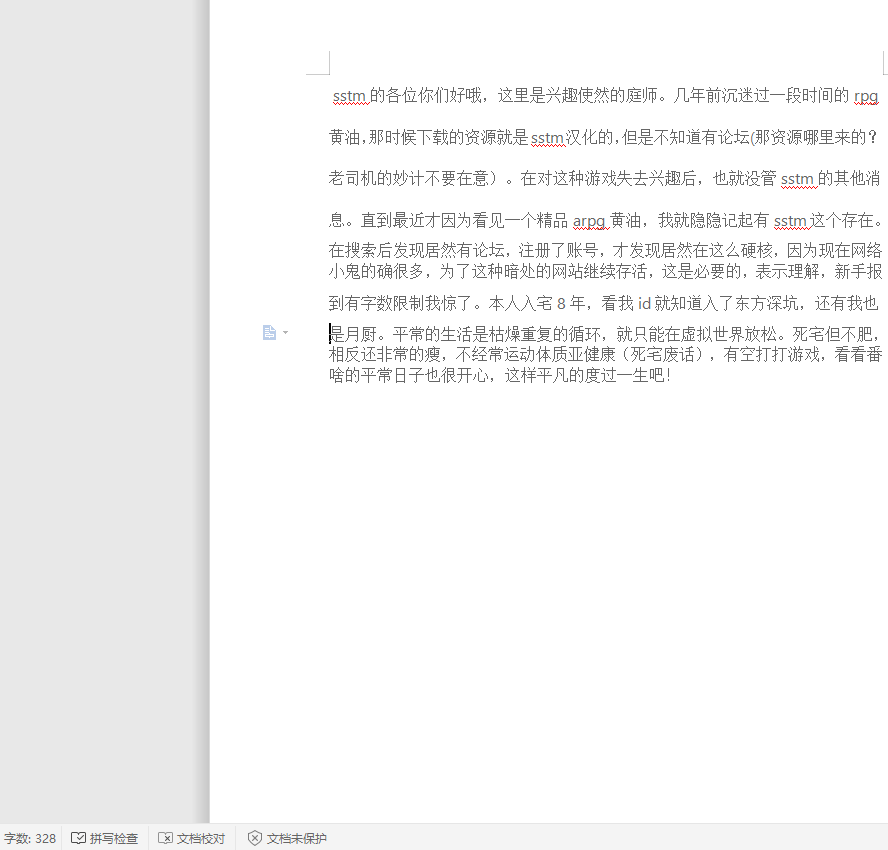Screen dimensions: 888x850
Task: Click the line starting '小鬼的确很多'
Action: pos(605,271)
